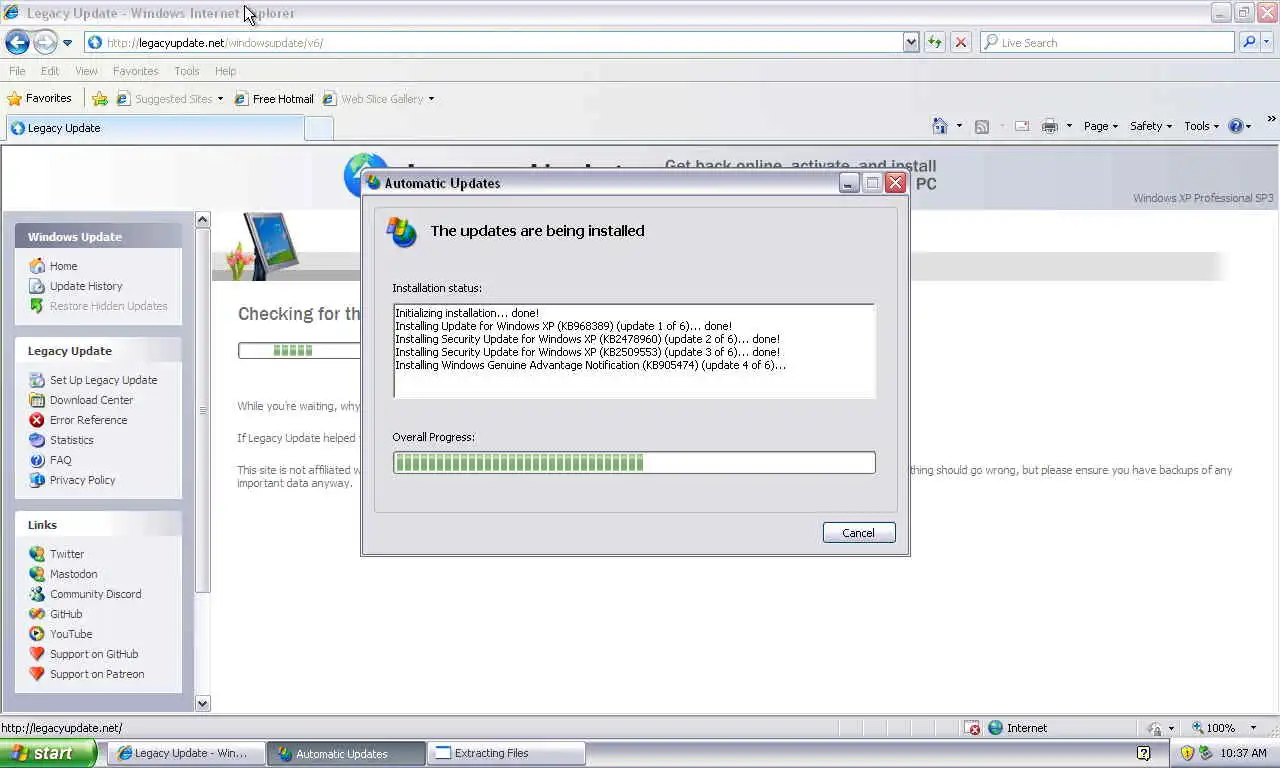Click the Refresh page icon

[935, 42]
